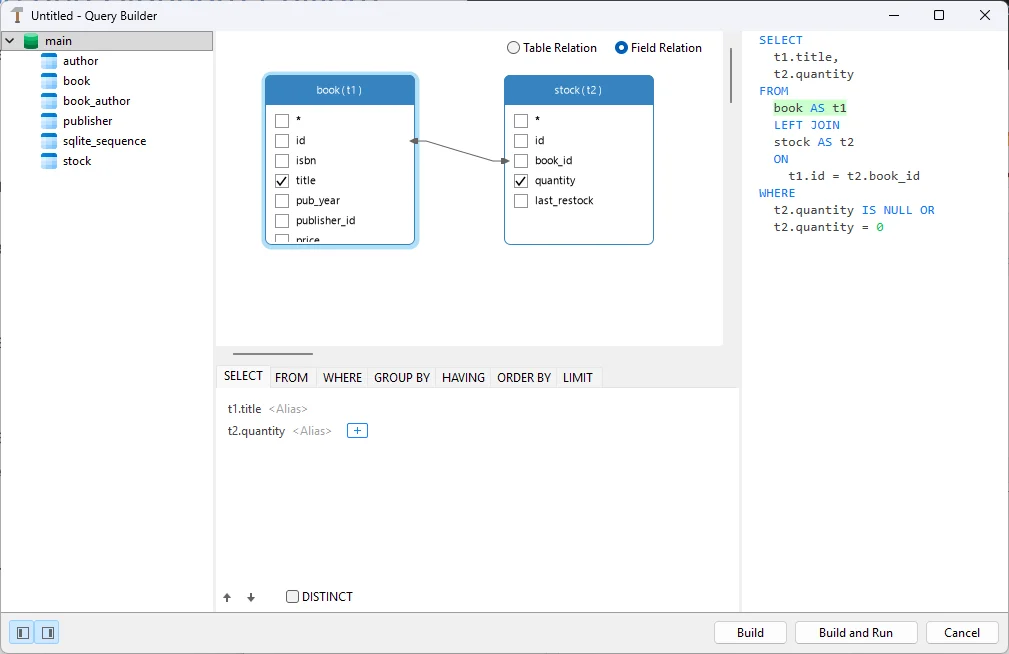
Task: Check the isbn field checkbox
Action: pos(282,160)
